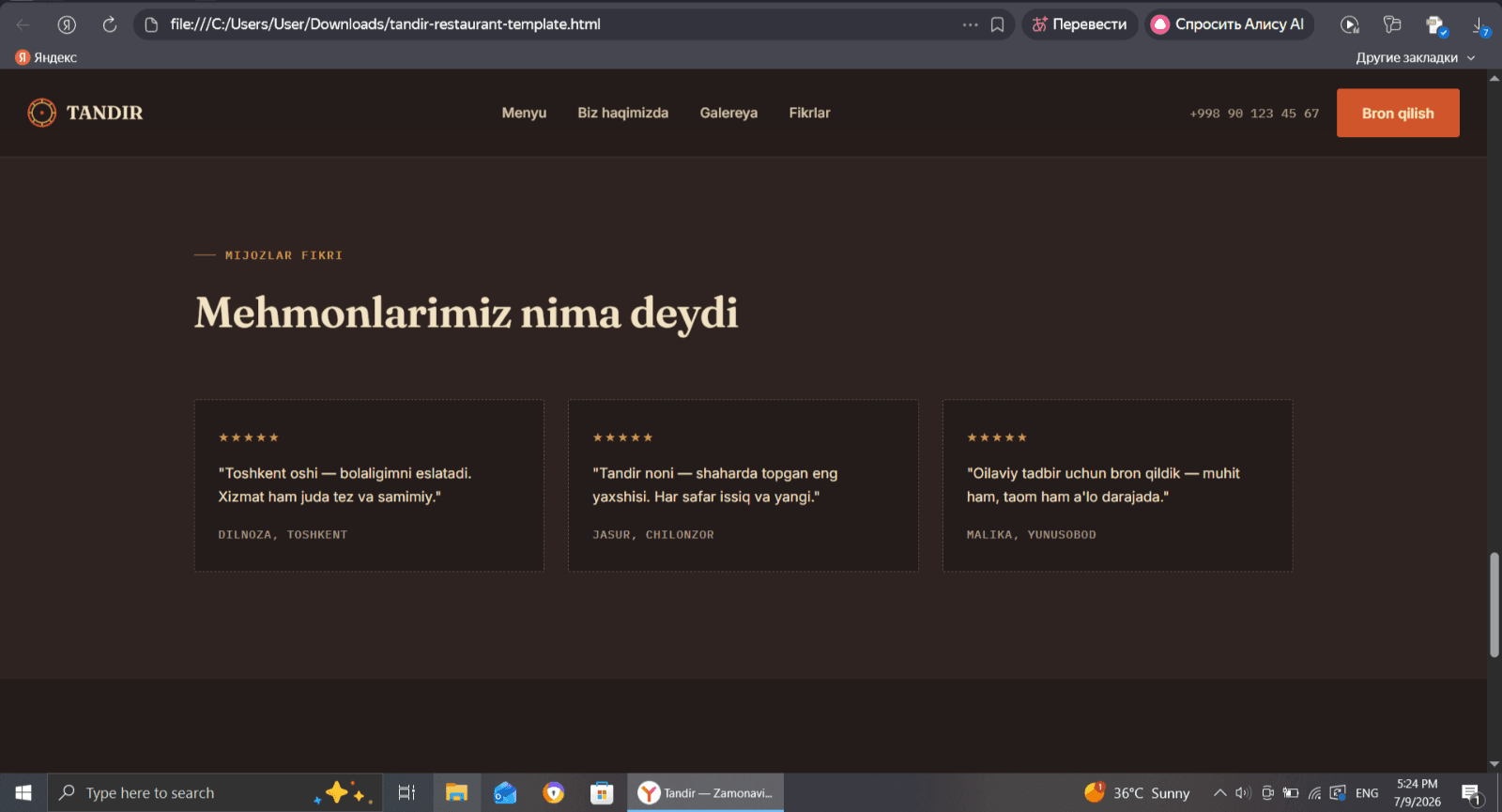The height and width of the screenshot is (812, 1502).
Task: Open Microsoft Store from taskbar
Action: [602, 793]
